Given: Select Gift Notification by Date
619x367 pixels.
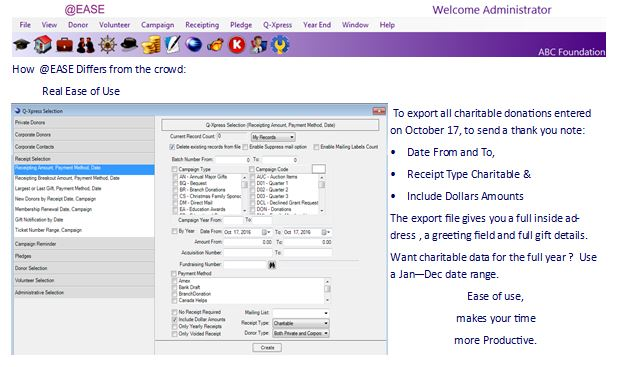Looking at the screenshot, I should [x=39, y=219].
